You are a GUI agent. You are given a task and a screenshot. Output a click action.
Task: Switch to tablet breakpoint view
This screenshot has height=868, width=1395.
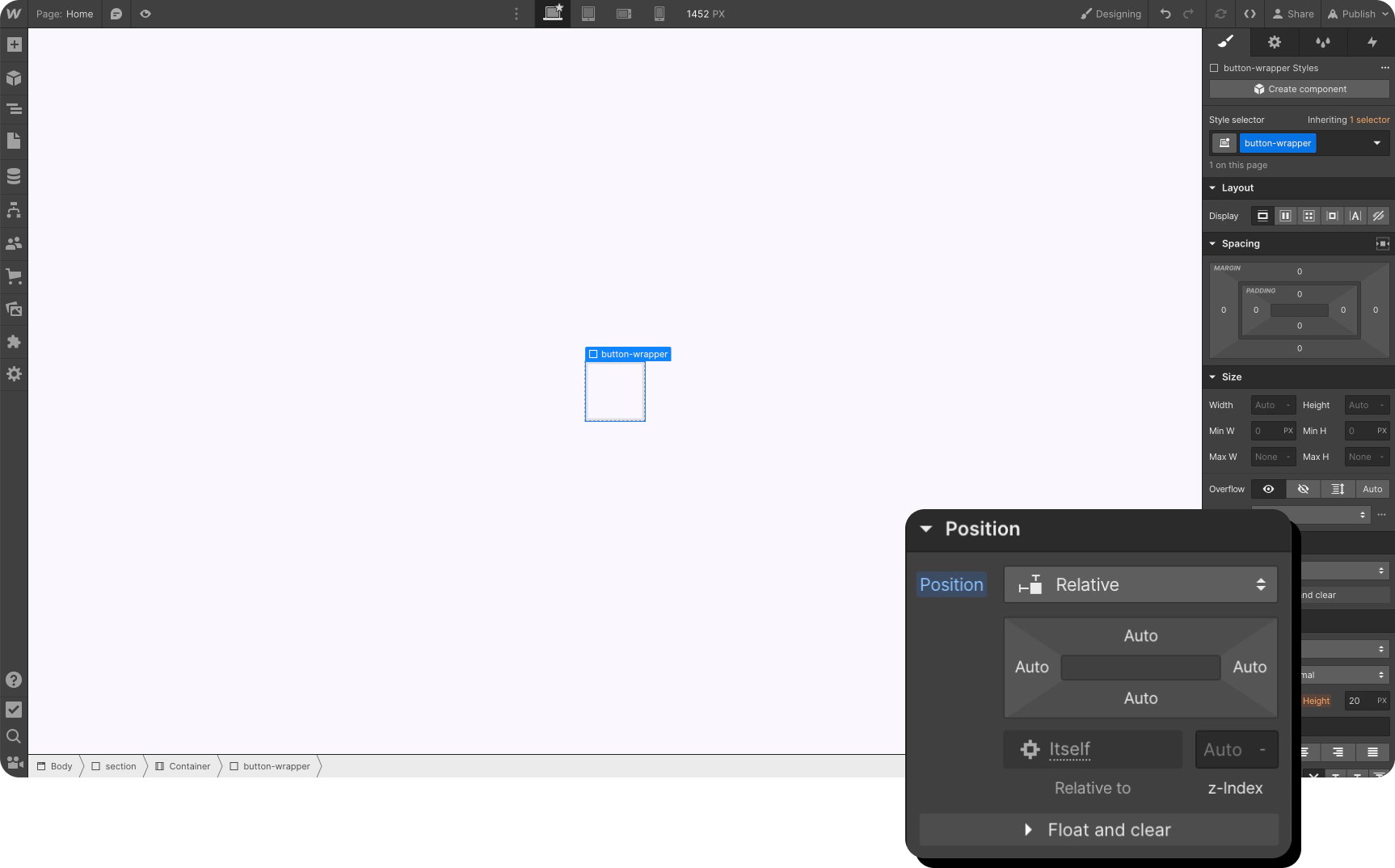(588, 14)
